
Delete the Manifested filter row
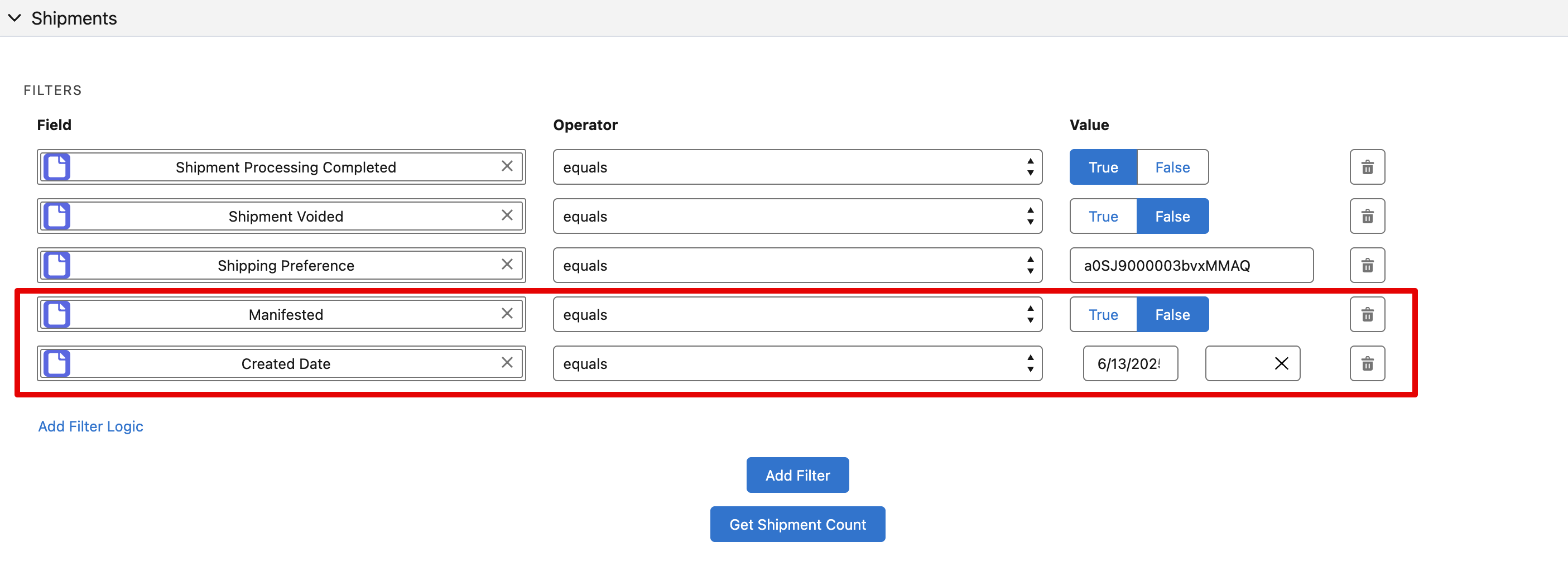1367,315
